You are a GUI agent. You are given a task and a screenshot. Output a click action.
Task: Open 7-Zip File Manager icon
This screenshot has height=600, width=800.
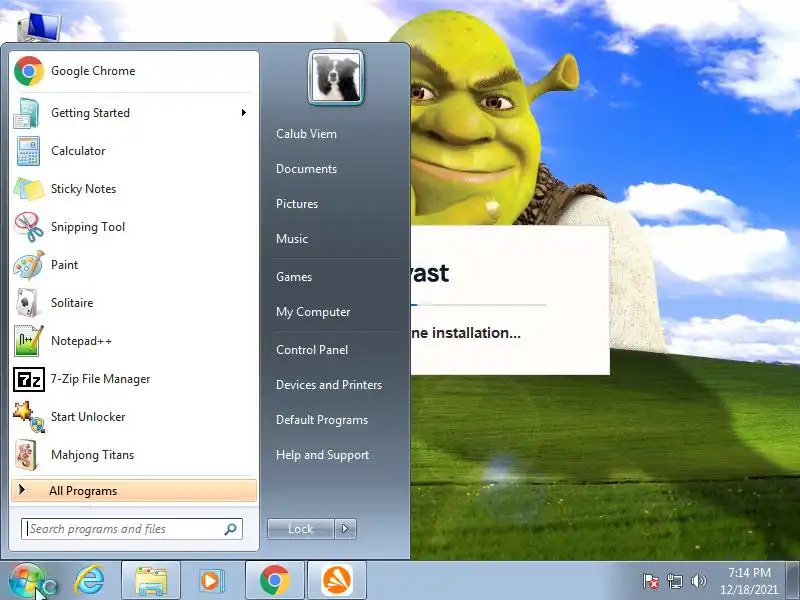(x=29, y=379)
